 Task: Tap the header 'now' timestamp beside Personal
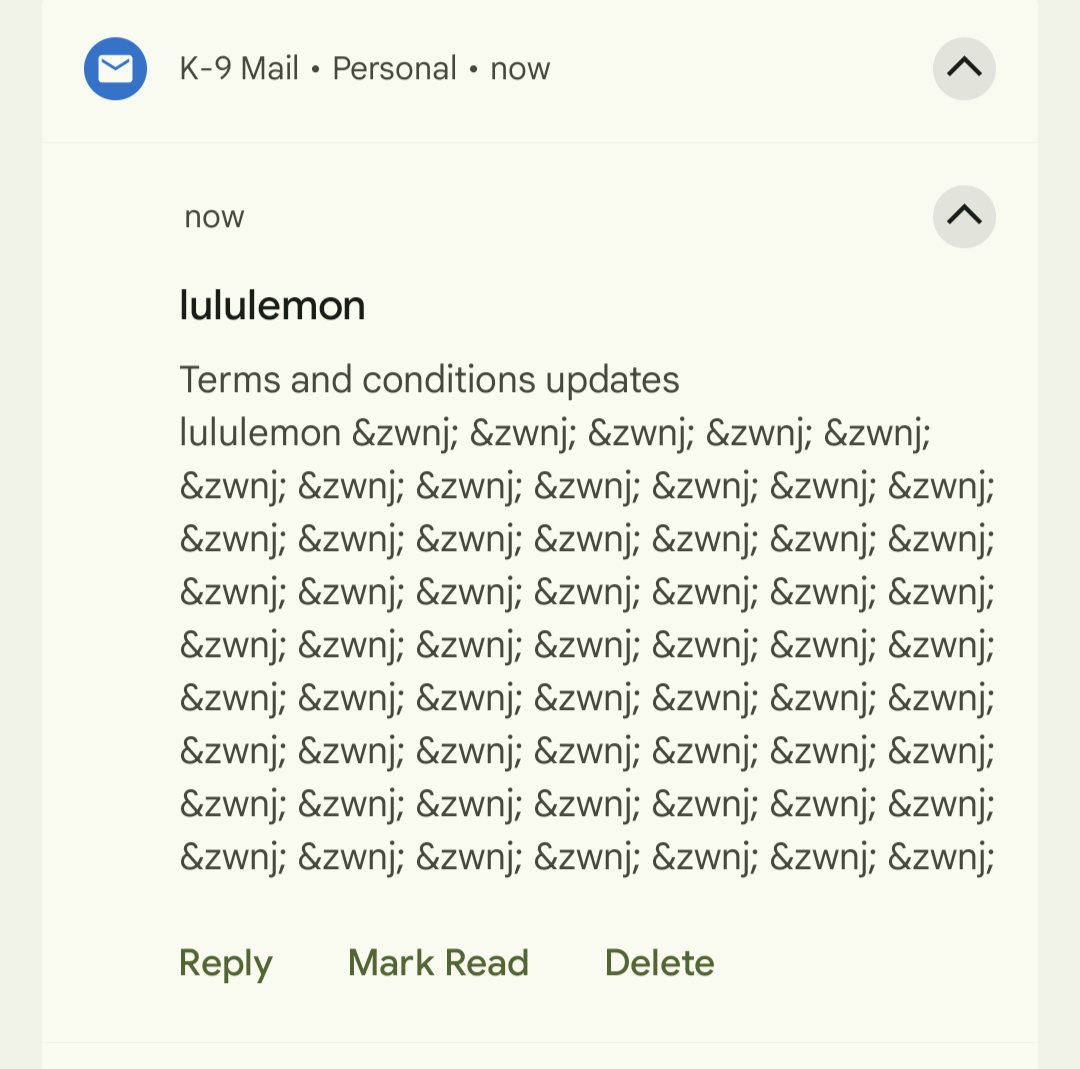(520, 69)
